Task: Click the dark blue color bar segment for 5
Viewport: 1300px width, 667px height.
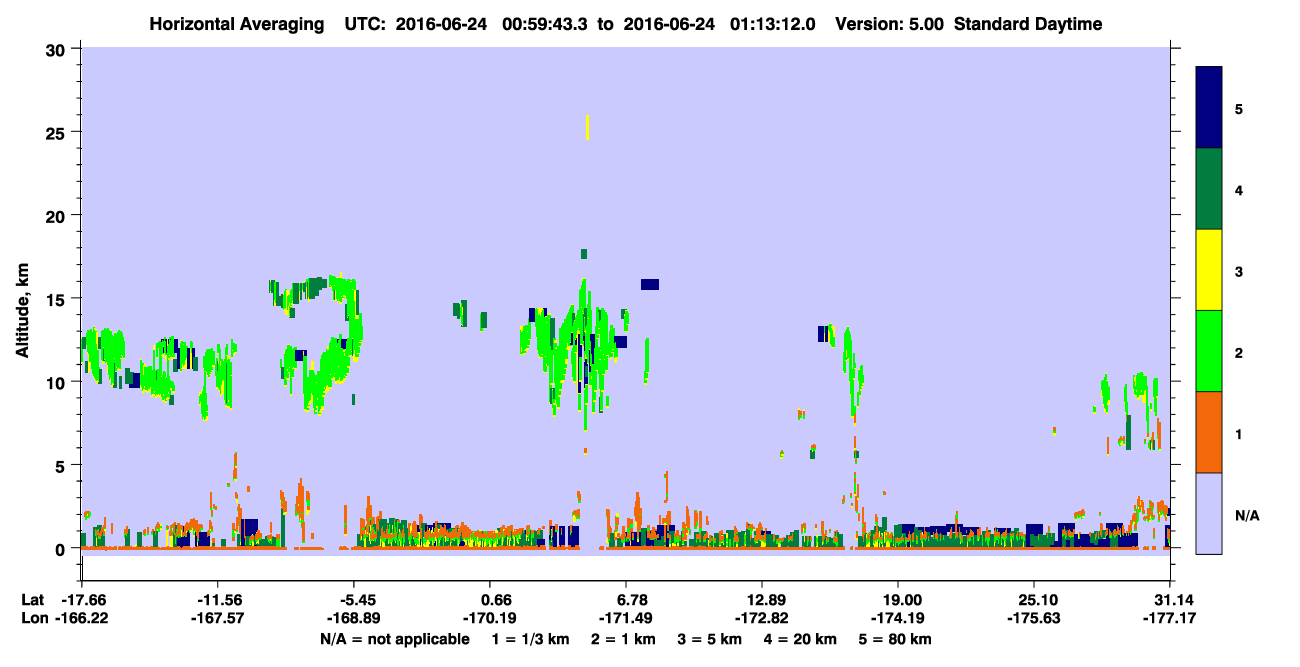Action: point(1209,108)
